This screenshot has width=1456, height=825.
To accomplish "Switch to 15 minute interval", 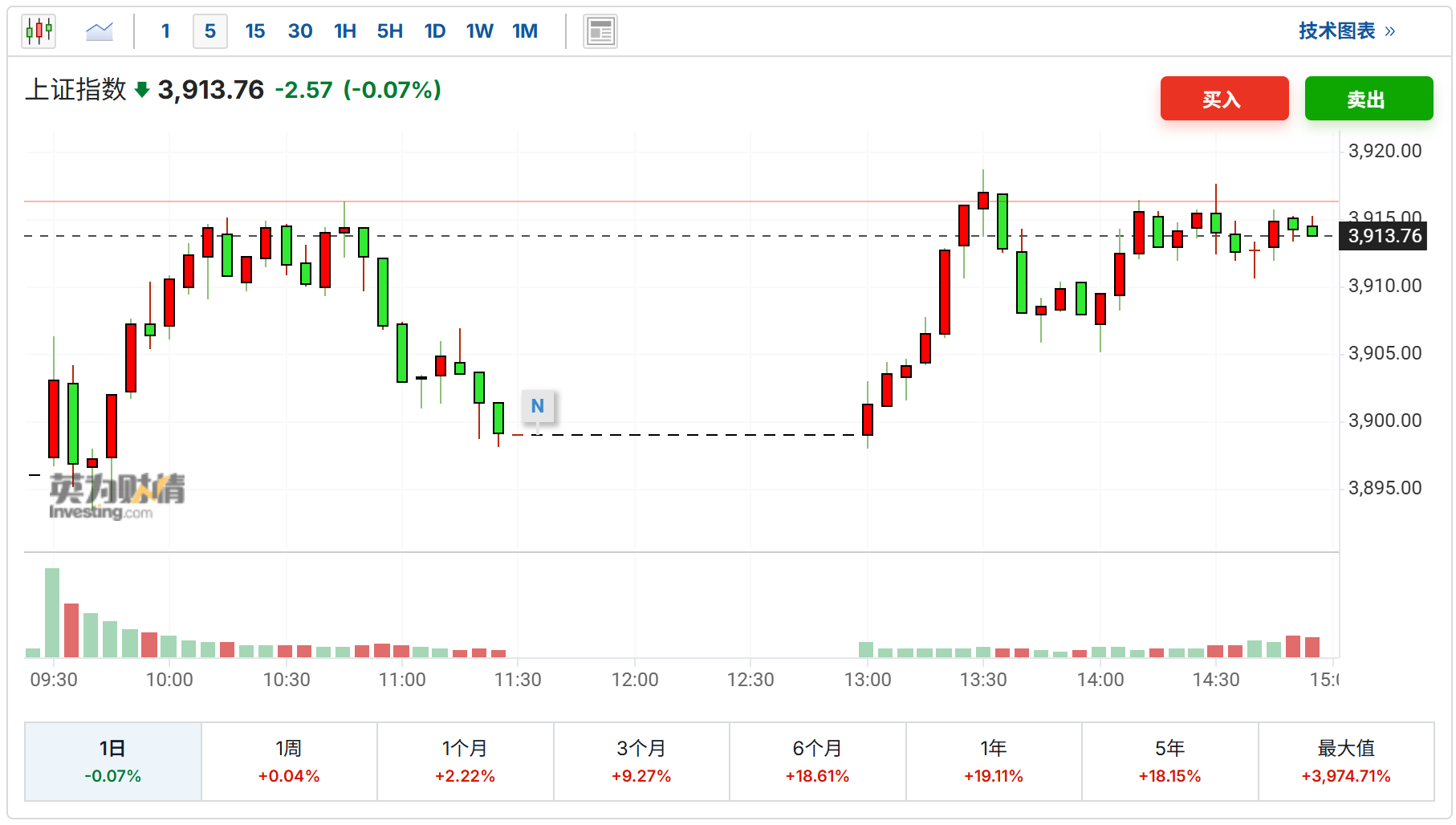I will point(255,31).
